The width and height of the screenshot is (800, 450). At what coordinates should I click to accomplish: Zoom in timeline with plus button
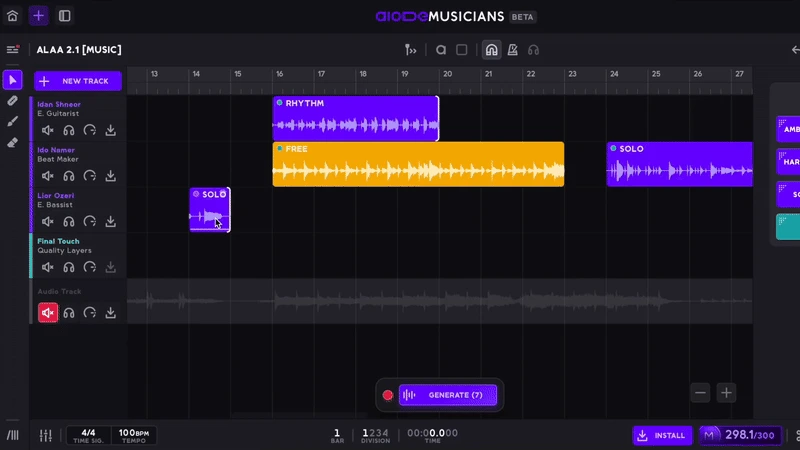click(x=727, y=393)
